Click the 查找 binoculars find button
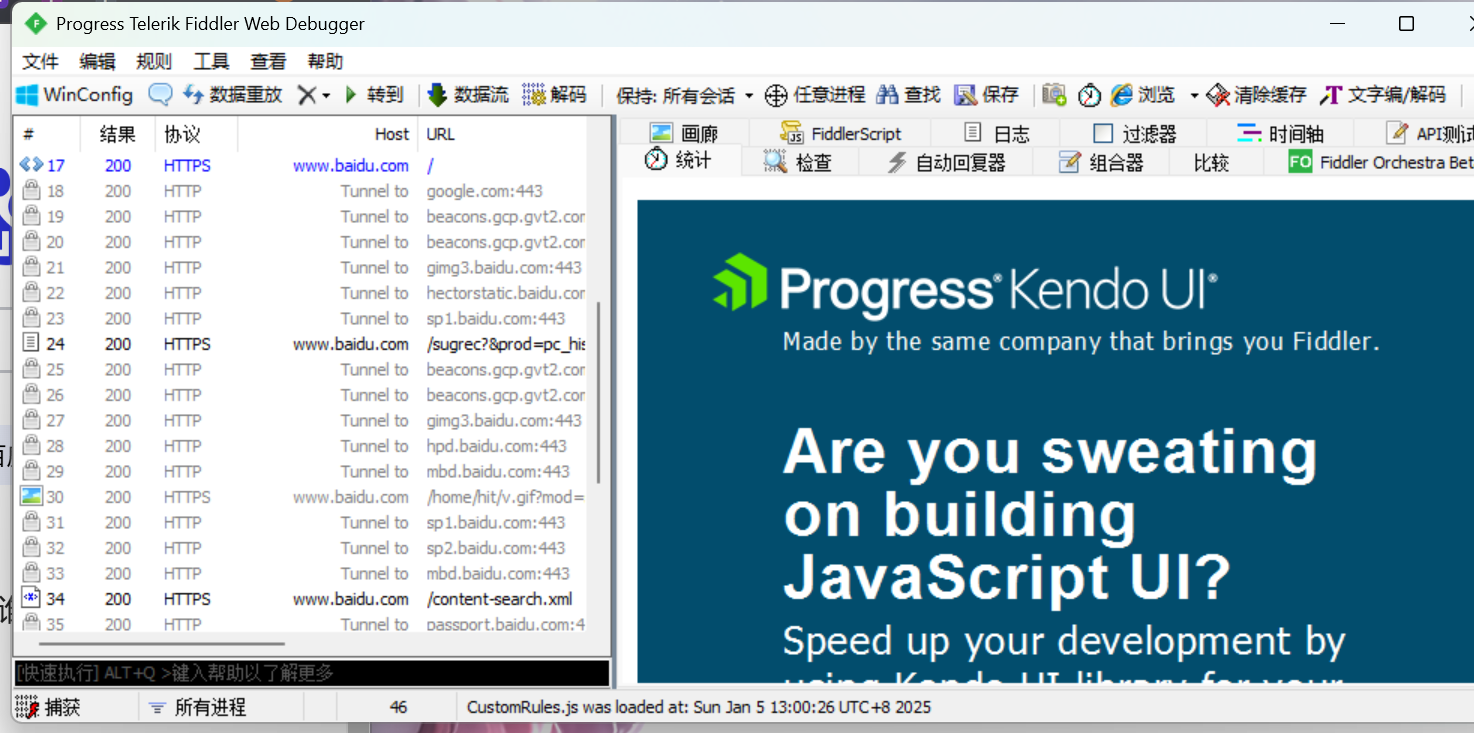The width and height of the screenshot is (1474, 733). point(908,95)
